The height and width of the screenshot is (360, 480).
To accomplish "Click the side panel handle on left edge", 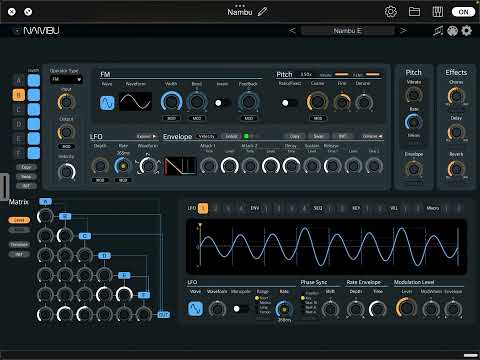I will click(x=4, y=187).
